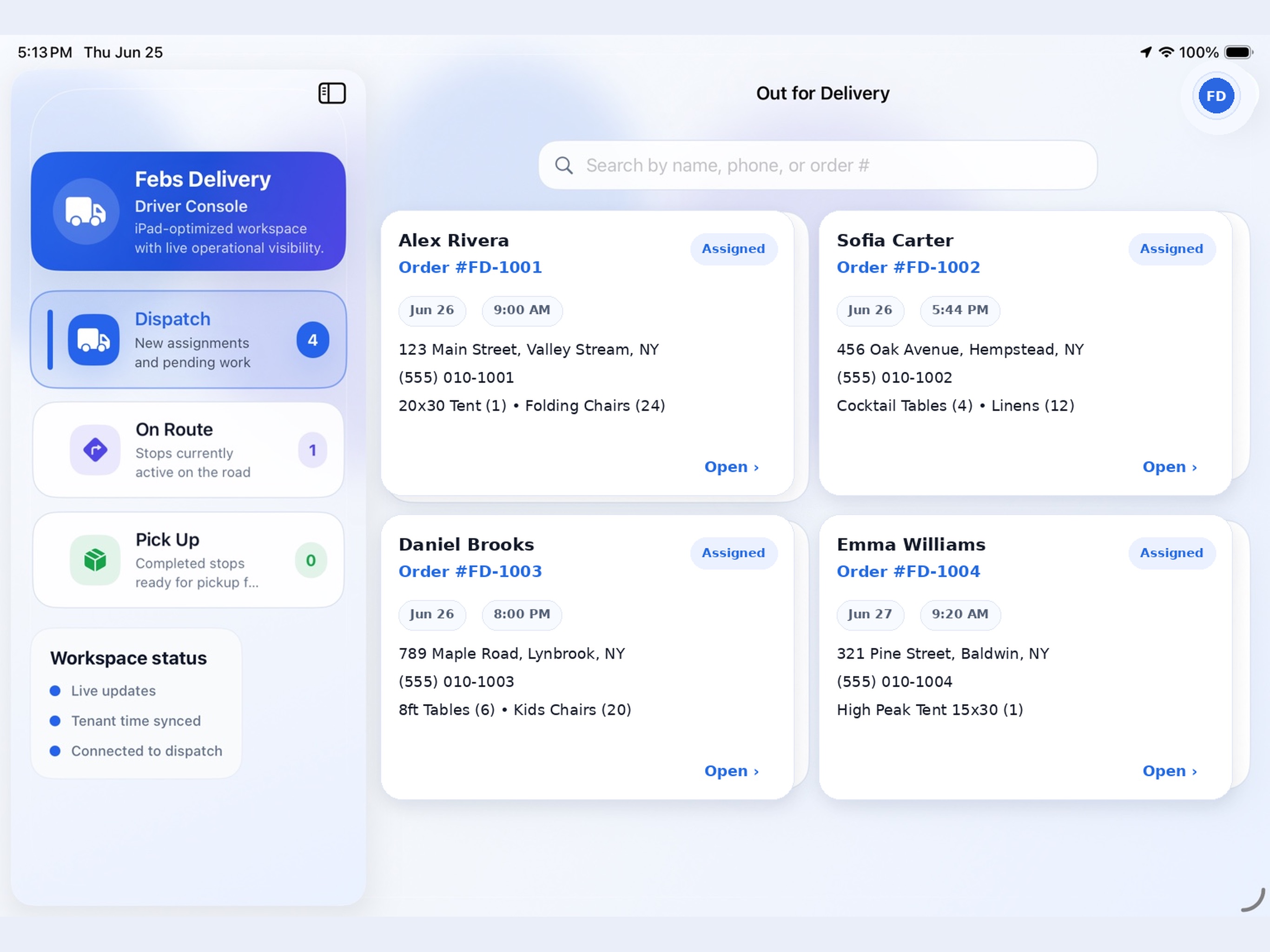Click the Febs Delivery truck logo
Screen dimensions: 1270x952
pyautogui.click(x=86, y=212)
